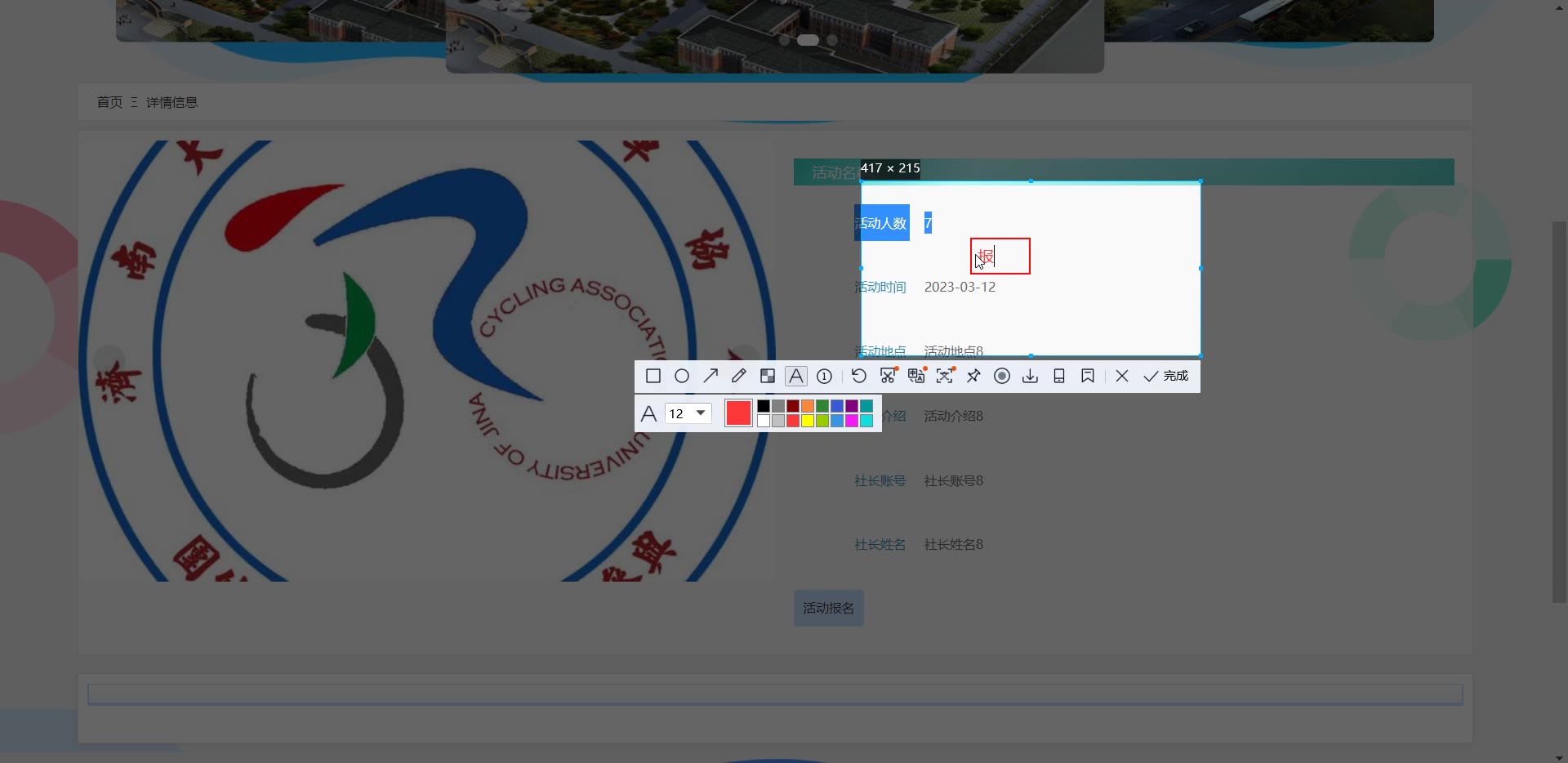Viewport: 1568px width, 763px height.
Task: Click the scrollbar down arrow
Action: pyautogui.click(x=1560, y=756)
